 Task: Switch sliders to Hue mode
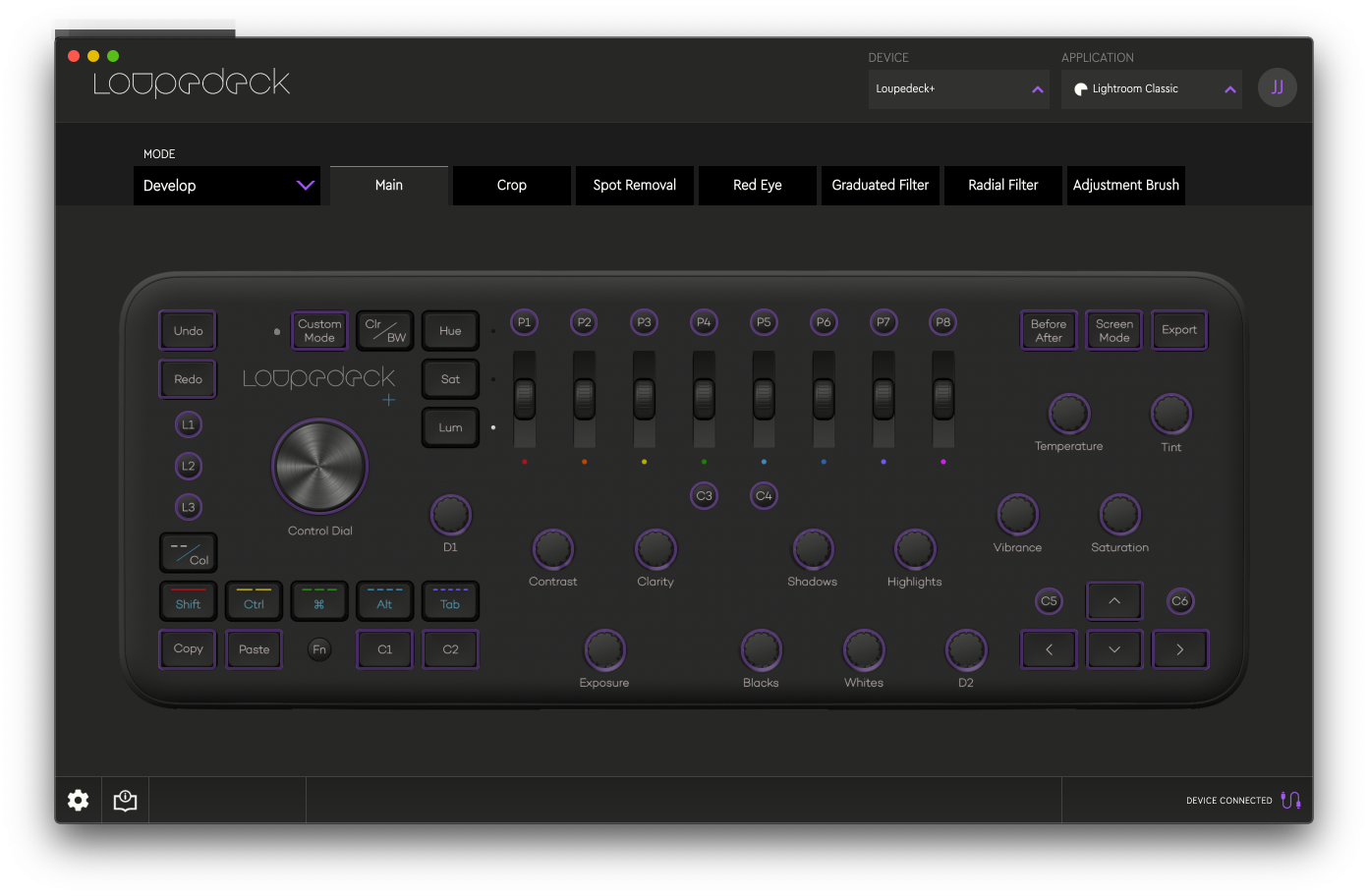450,331
